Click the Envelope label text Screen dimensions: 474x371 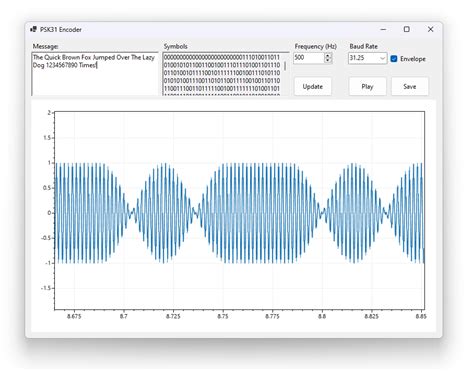[413, 59]
